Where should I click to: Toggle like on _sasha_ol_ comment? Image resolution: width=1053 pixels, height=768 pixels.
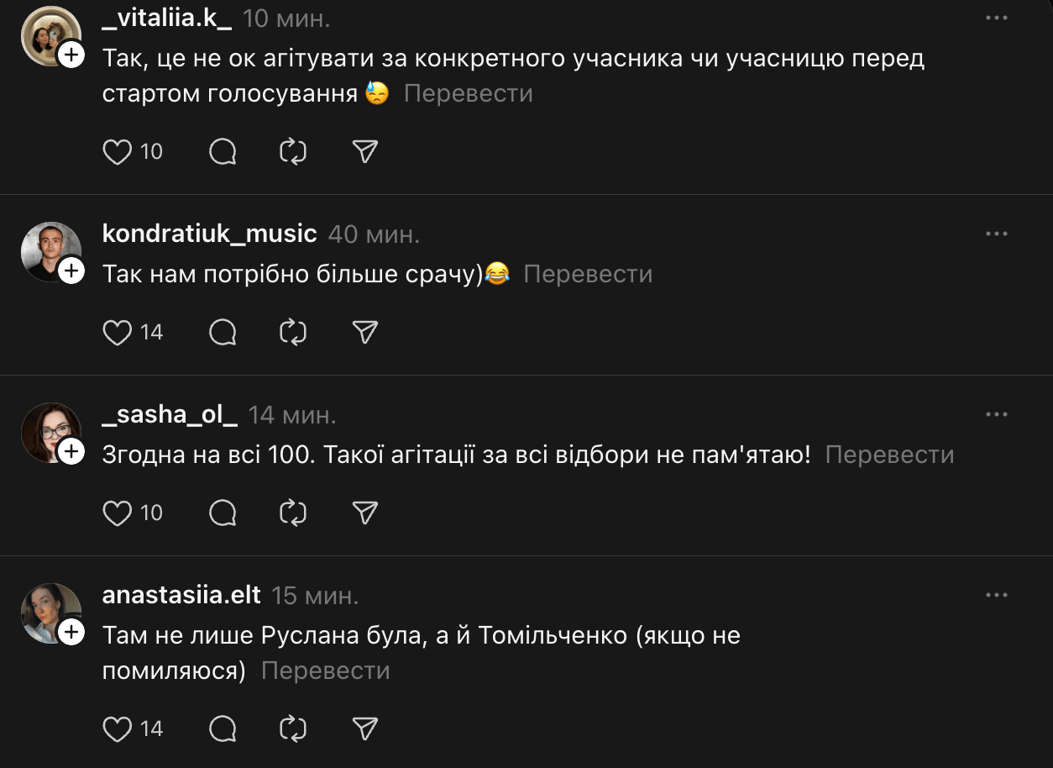118,513
